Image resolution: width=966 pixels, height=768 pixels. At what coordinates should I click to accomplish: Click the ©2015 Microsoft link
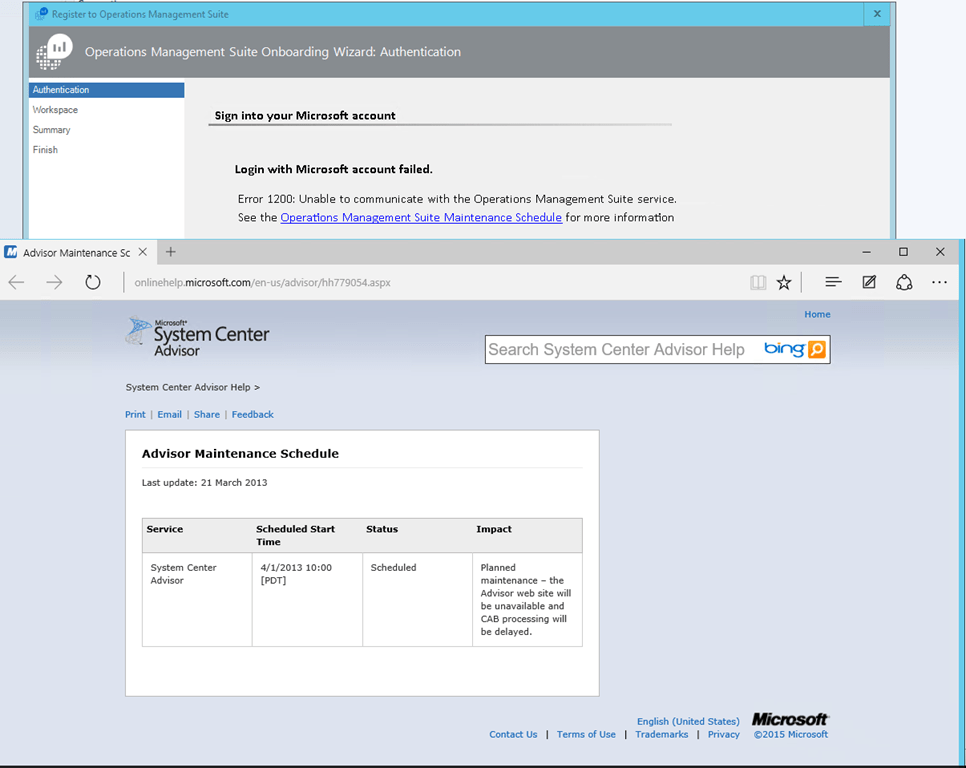790,734
